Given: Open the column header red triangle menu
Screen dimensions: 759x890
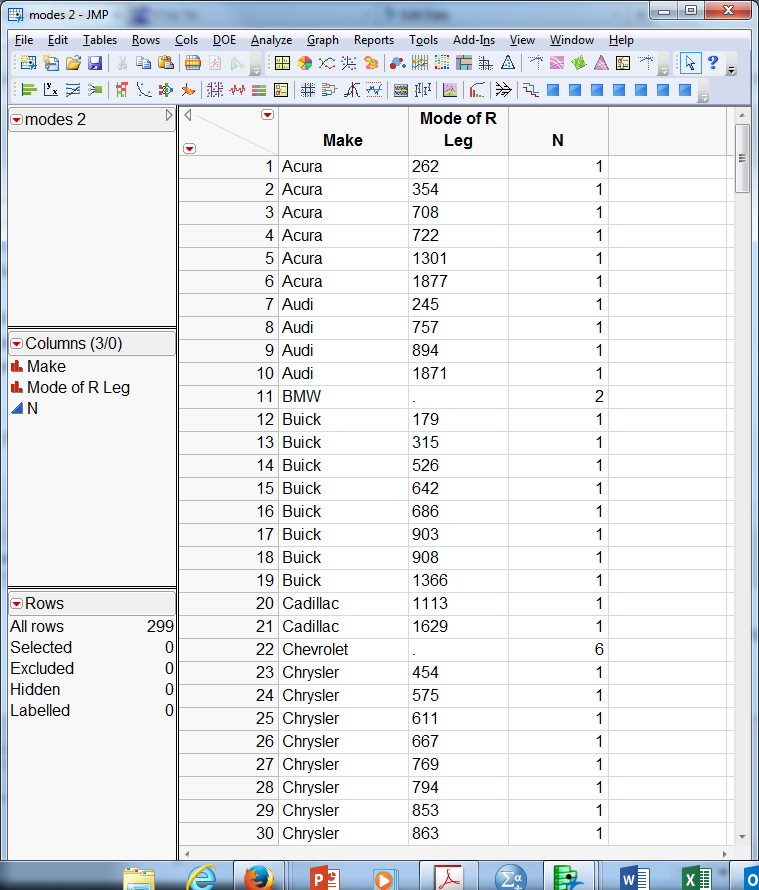Looking at the screenshot, I should tap(267, 115).
